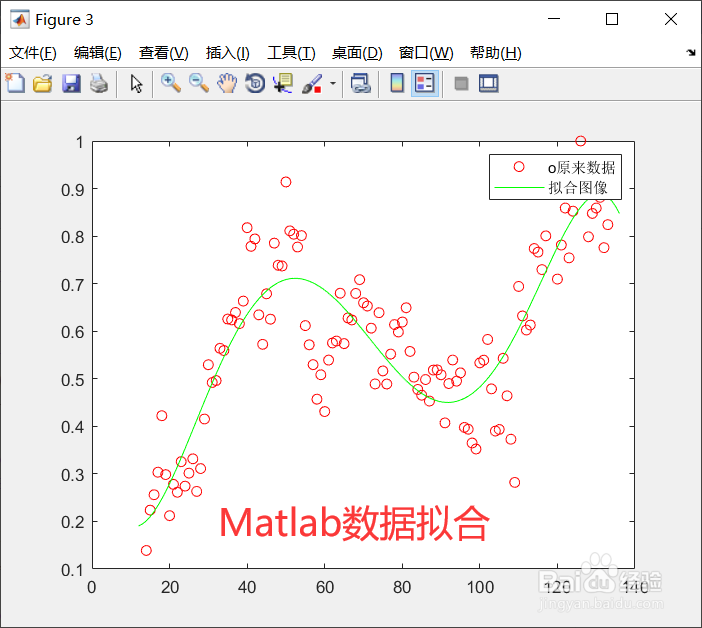Enable the Data Cursor tool
This screenshot has width=702, height=628.
tap(283, 83)
